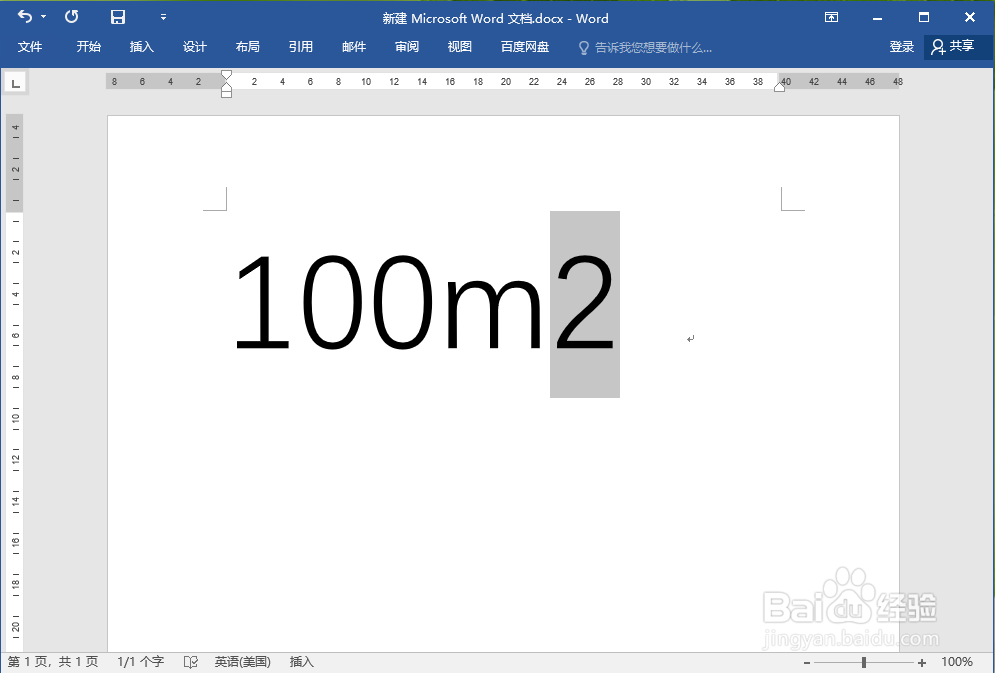Switch to the 百度网盘 ribbon tab
This screenshot has height=673, width=995.
tap(524, 46)
